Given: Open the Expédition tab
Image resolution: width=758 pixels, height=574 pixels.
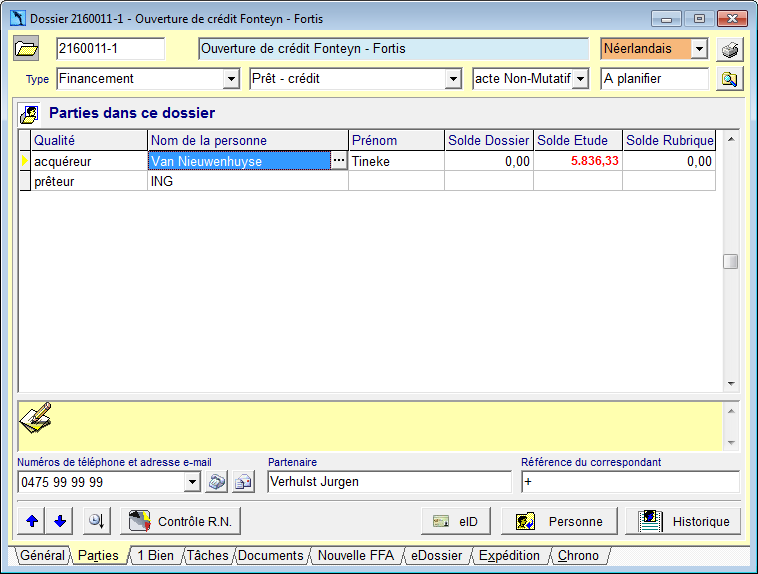Looking at the screenshot, I should tap(509, 555).
